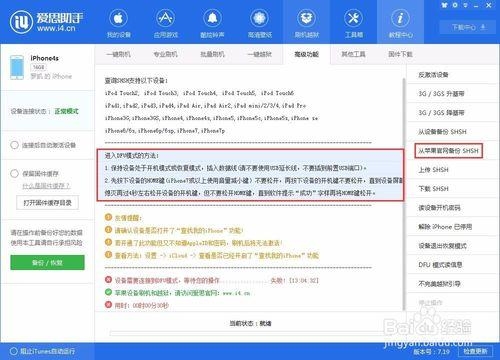Click the iPhone4s device name
500x360 pixels.
[x=44, y=58]
